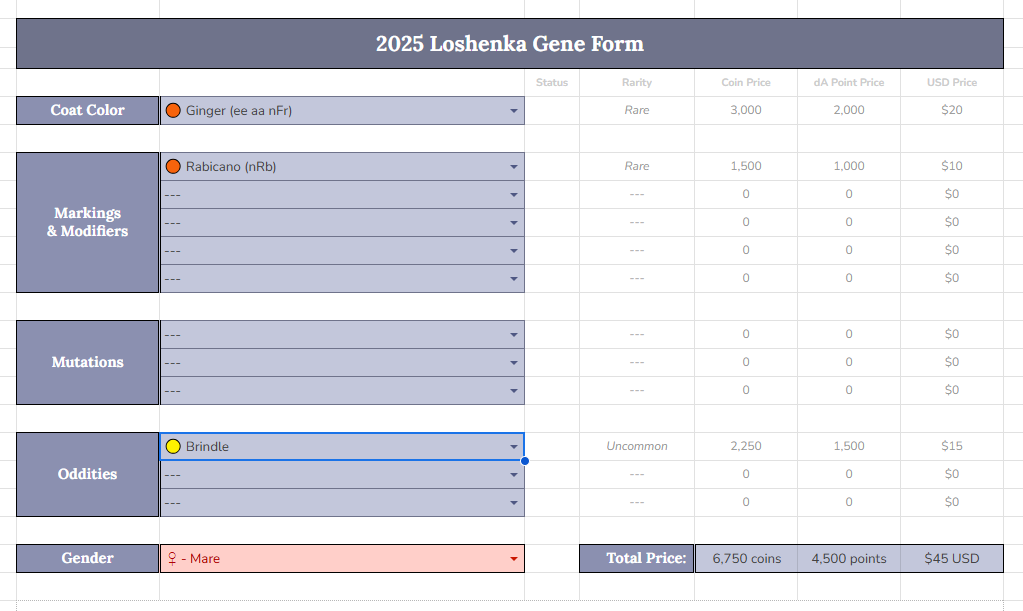The height and width of the screenshot is (611, 1023).
Task: Click the Rarity column header
Action: [637, 82]
